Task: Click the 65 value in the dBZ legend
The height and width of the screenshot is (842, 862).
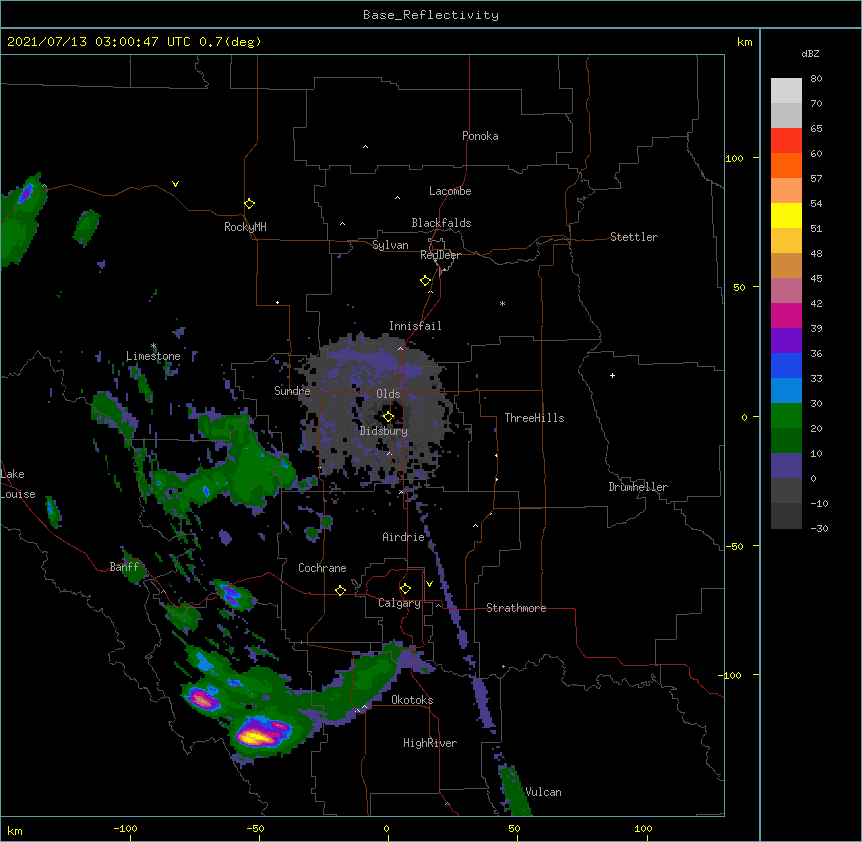Action: click(816, 129)
